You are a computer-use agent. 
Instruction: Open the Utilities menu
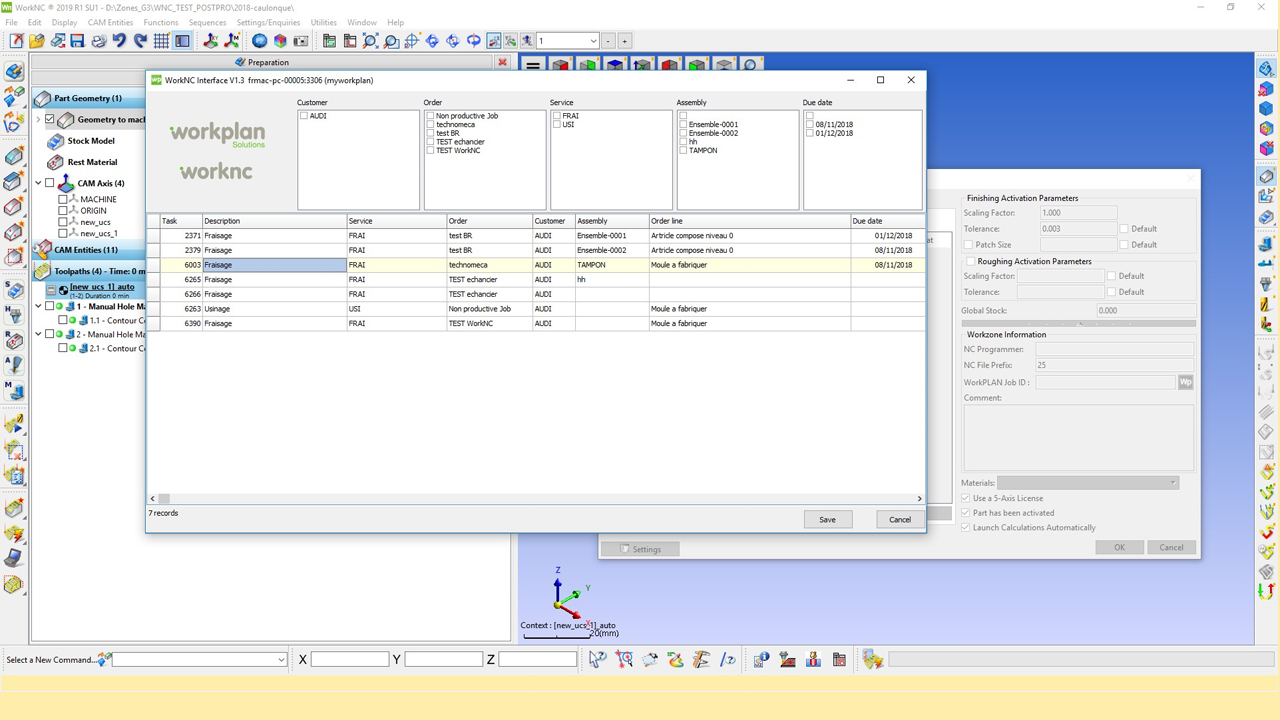323,22
